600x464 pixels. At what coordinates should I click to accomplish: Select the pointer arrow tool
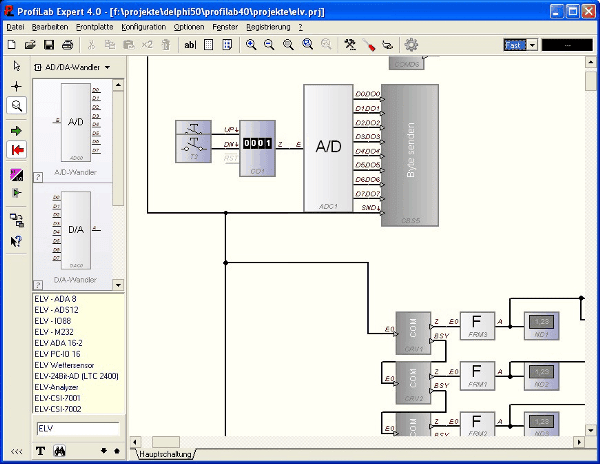point(16,66)
